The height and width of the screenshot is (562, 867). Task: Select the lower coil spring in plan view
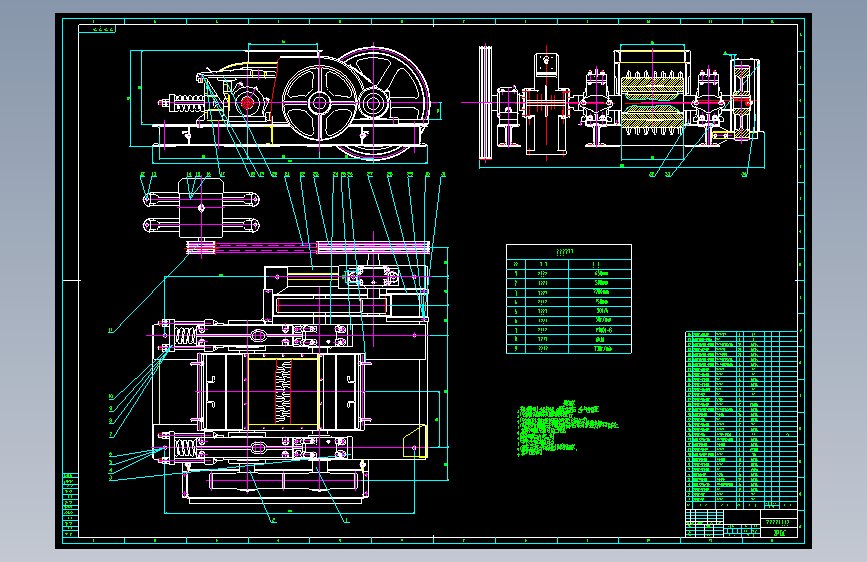click(186, 448)
